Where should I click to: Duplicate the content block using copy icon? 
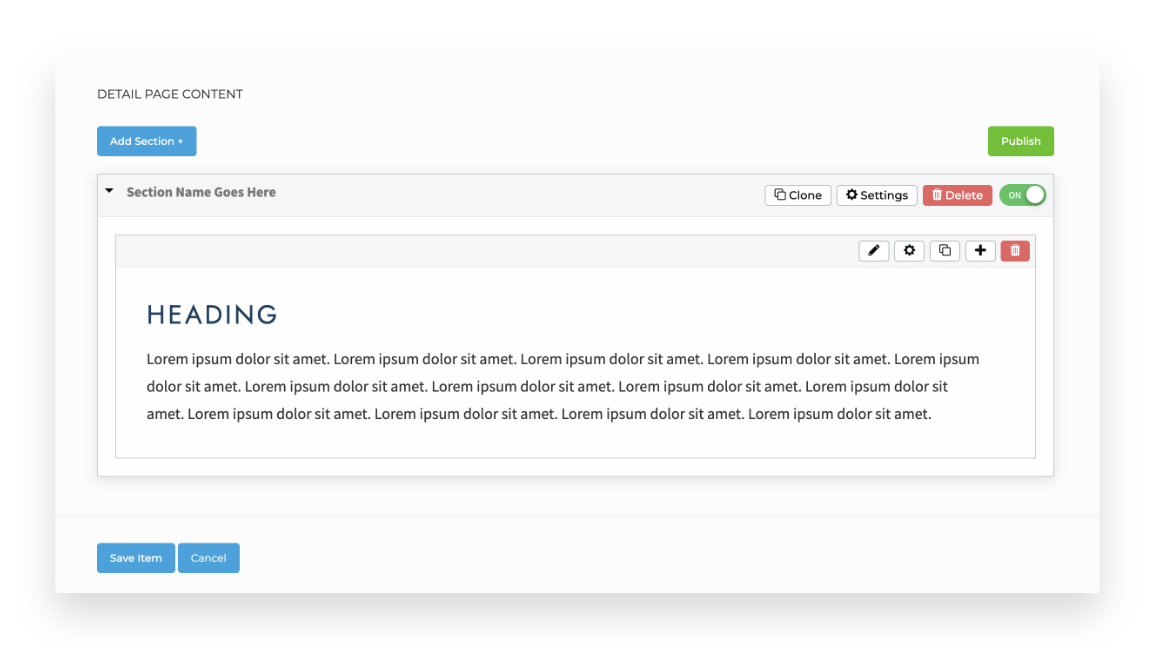944,250
